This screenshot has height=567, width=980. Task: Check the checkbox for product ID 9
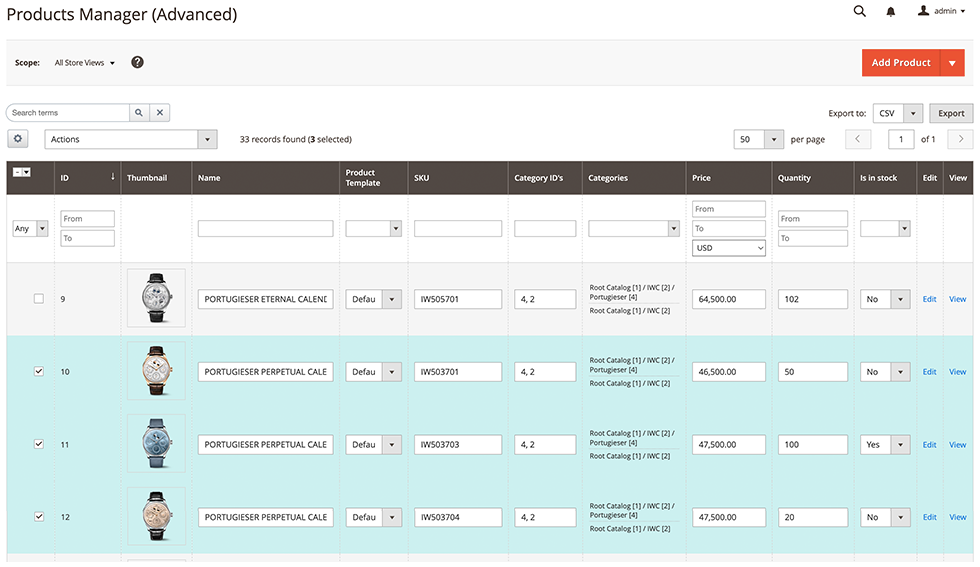[39, 299]
